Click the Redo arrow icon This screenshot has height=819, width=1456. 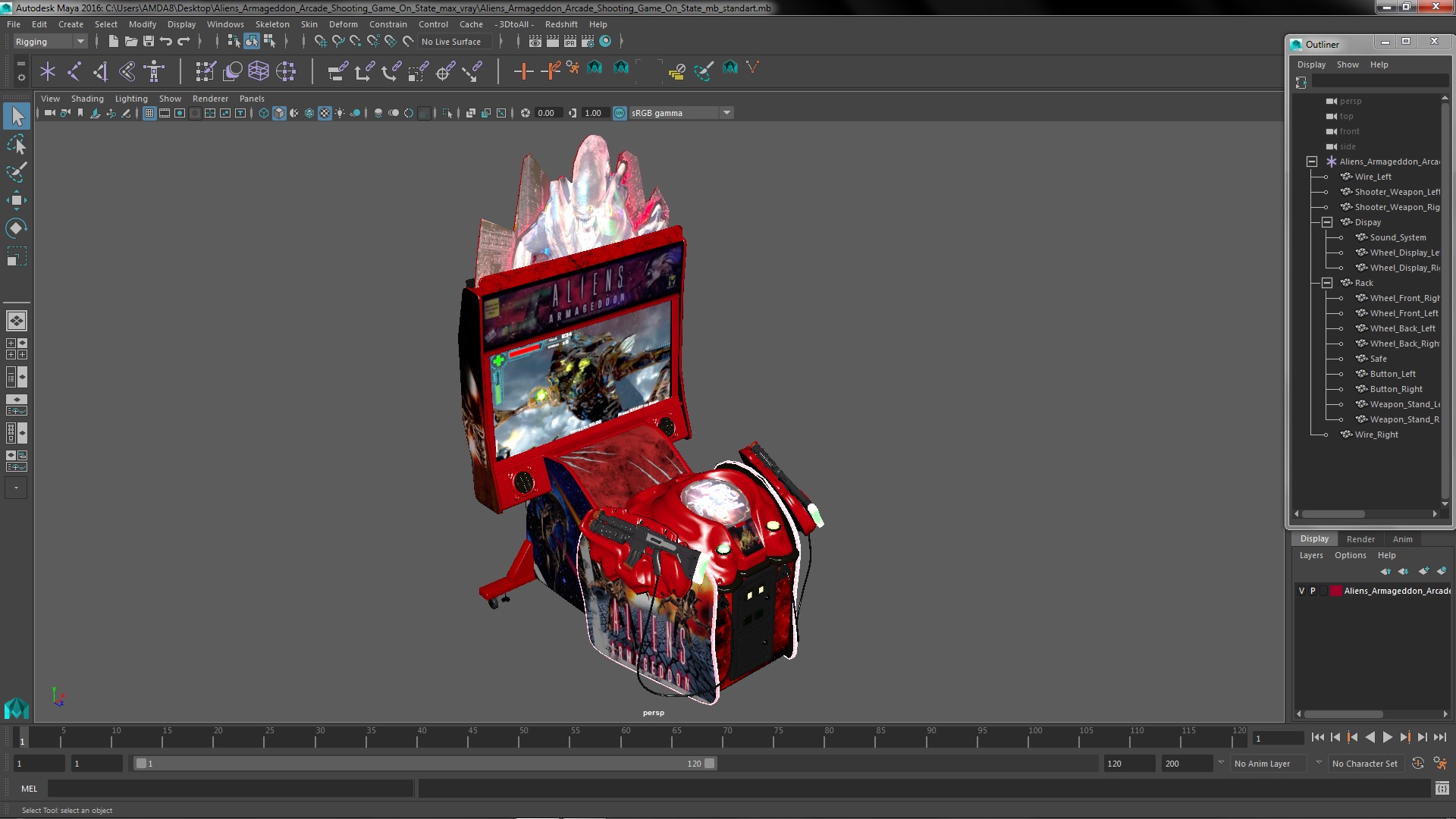tap(184, 42)
